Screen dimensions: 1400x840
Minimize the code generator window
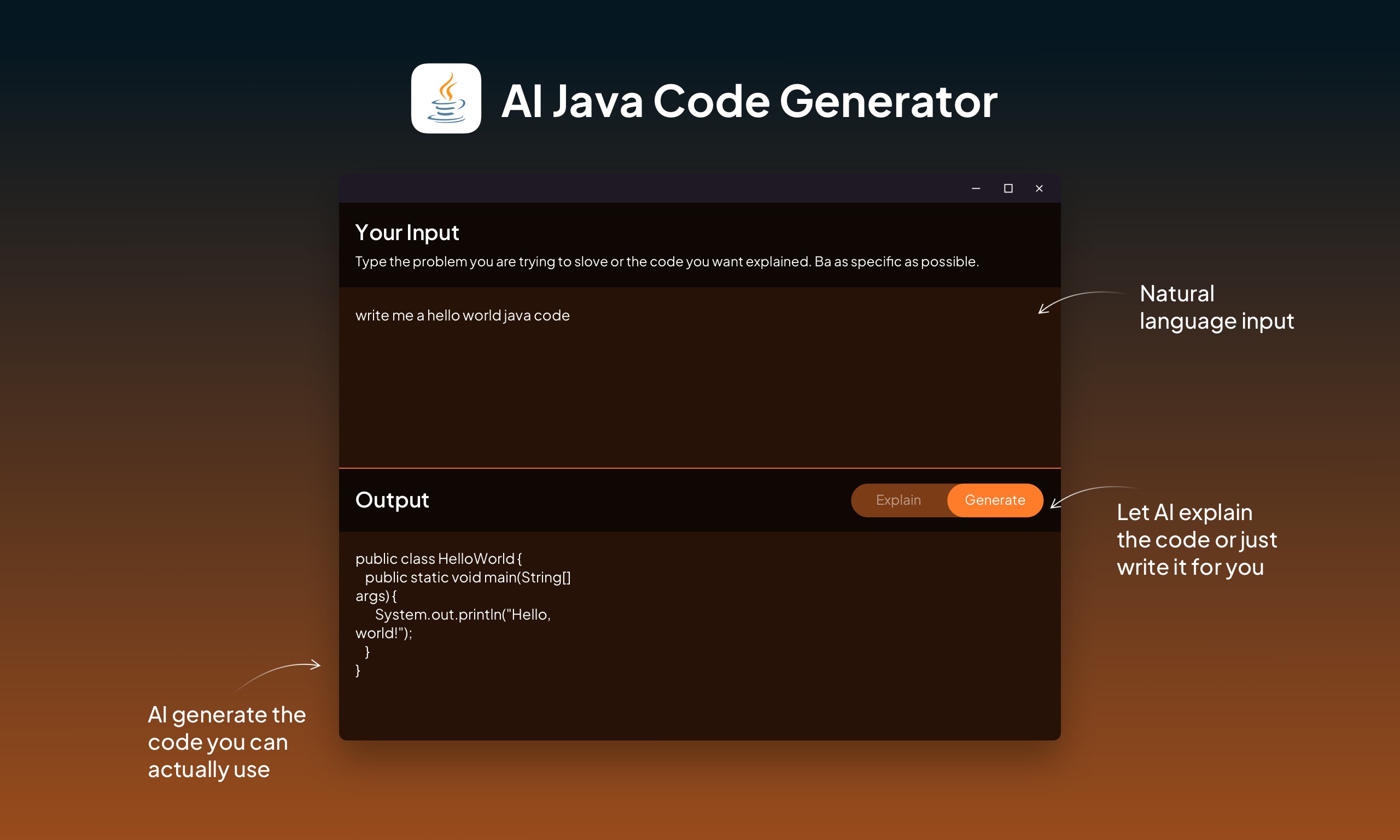[x=976, y=189]
